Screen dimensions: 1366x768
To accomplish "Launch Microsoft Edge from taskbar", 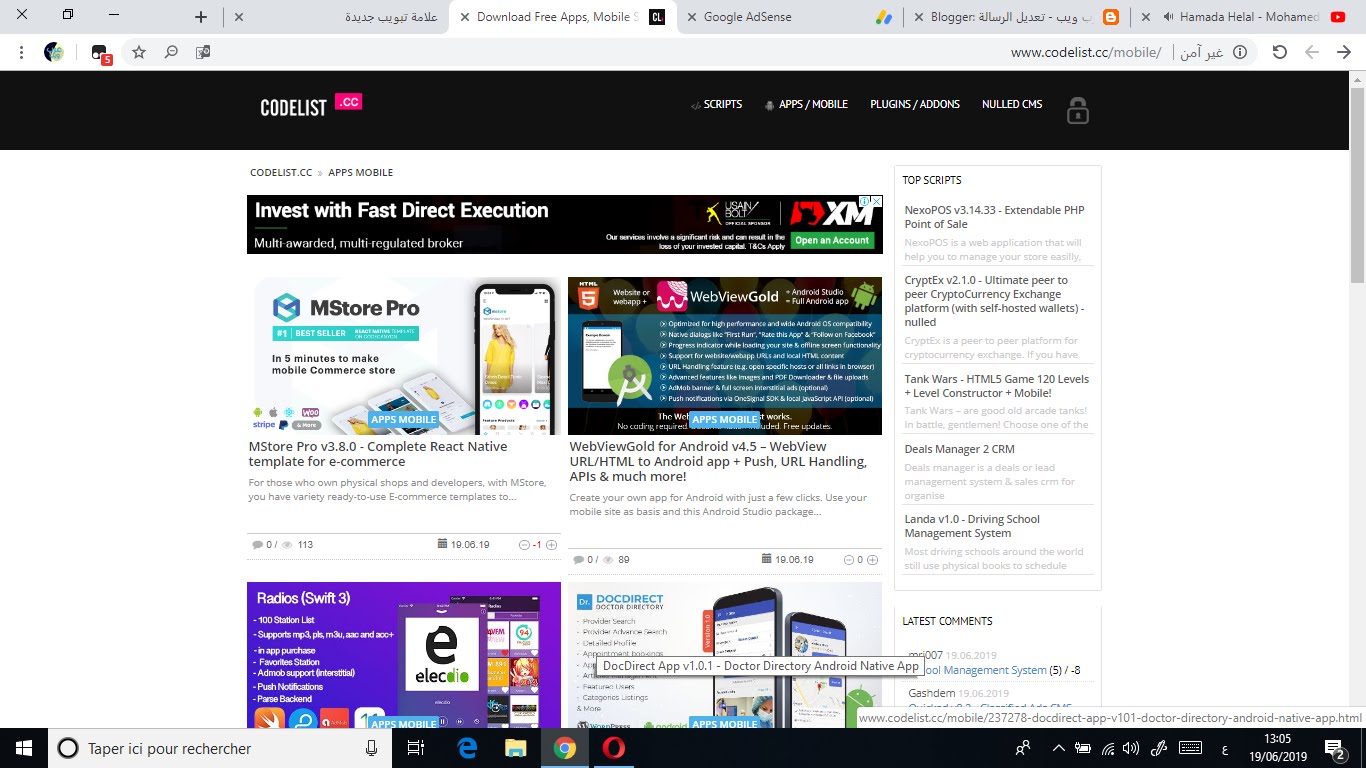I will (x=467, y=748).
